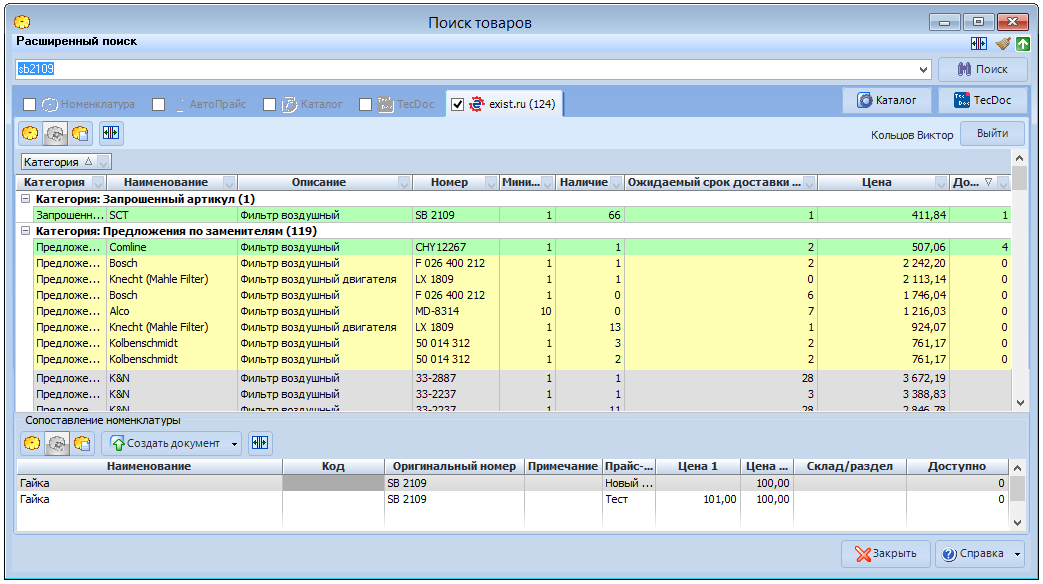The image size is (1043, 584).
Task: Click the column-fit icon next to Создать документ
Action: pos(260,443)
